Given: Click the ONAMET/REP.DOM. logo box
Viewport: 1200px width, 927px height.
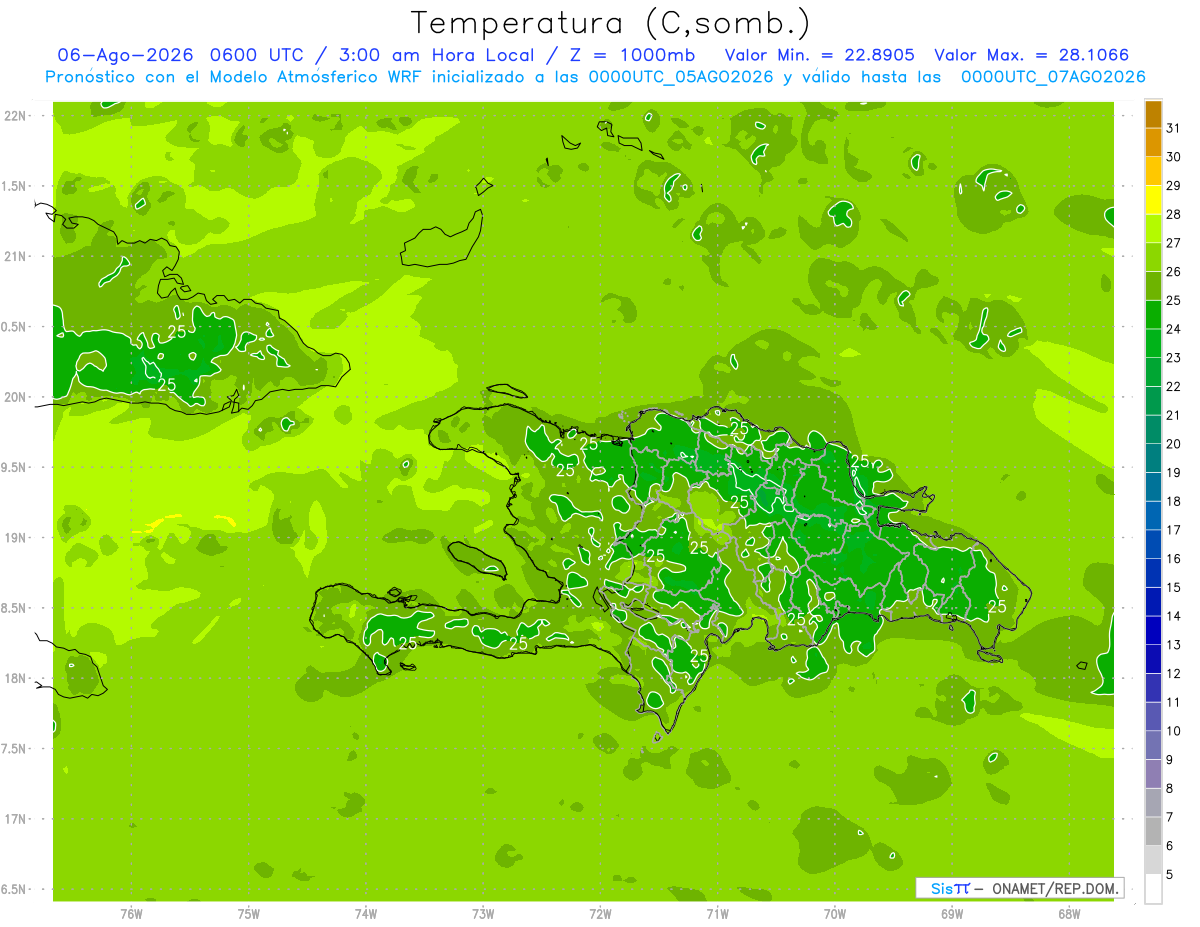Looking at the screenshot, I should pyautogui.click(x=1019, y=888).
